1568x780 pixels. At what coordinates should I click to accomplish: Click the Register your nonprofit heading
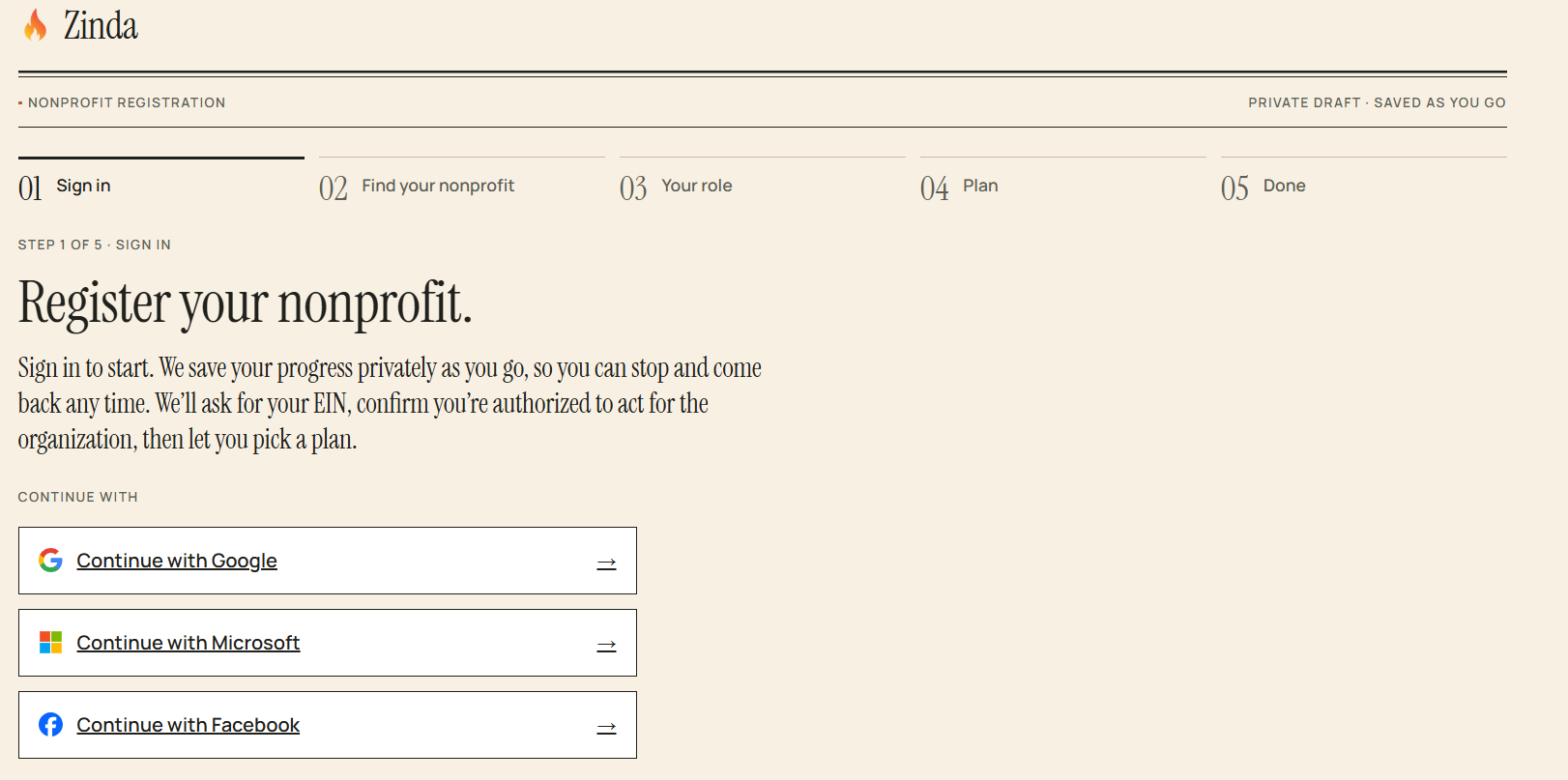pos(246,303)
